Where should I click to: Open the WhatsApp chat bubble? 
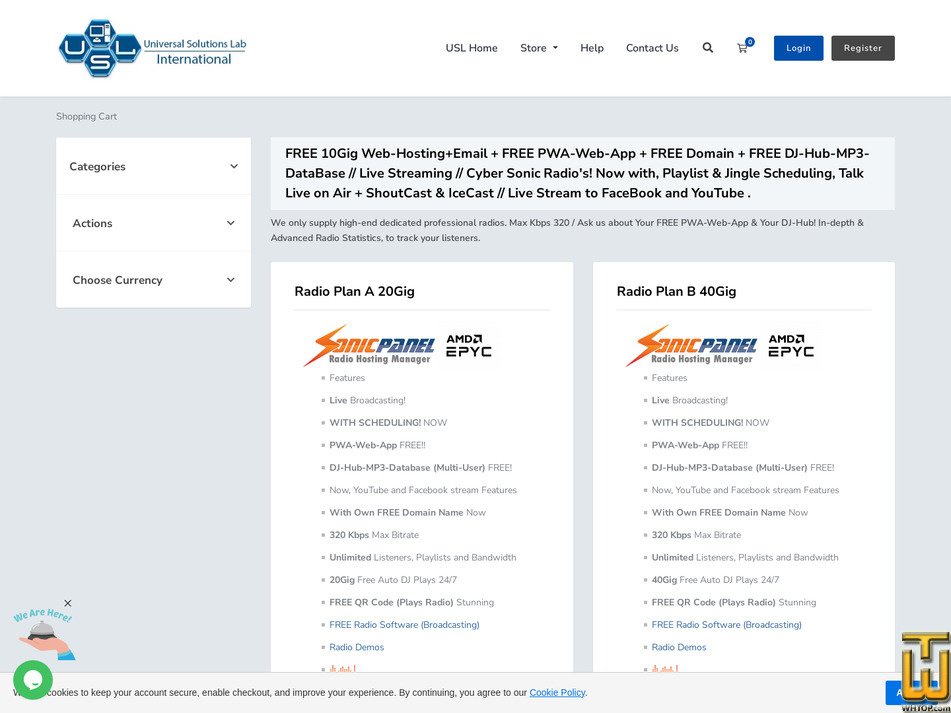tap(33, 680)
